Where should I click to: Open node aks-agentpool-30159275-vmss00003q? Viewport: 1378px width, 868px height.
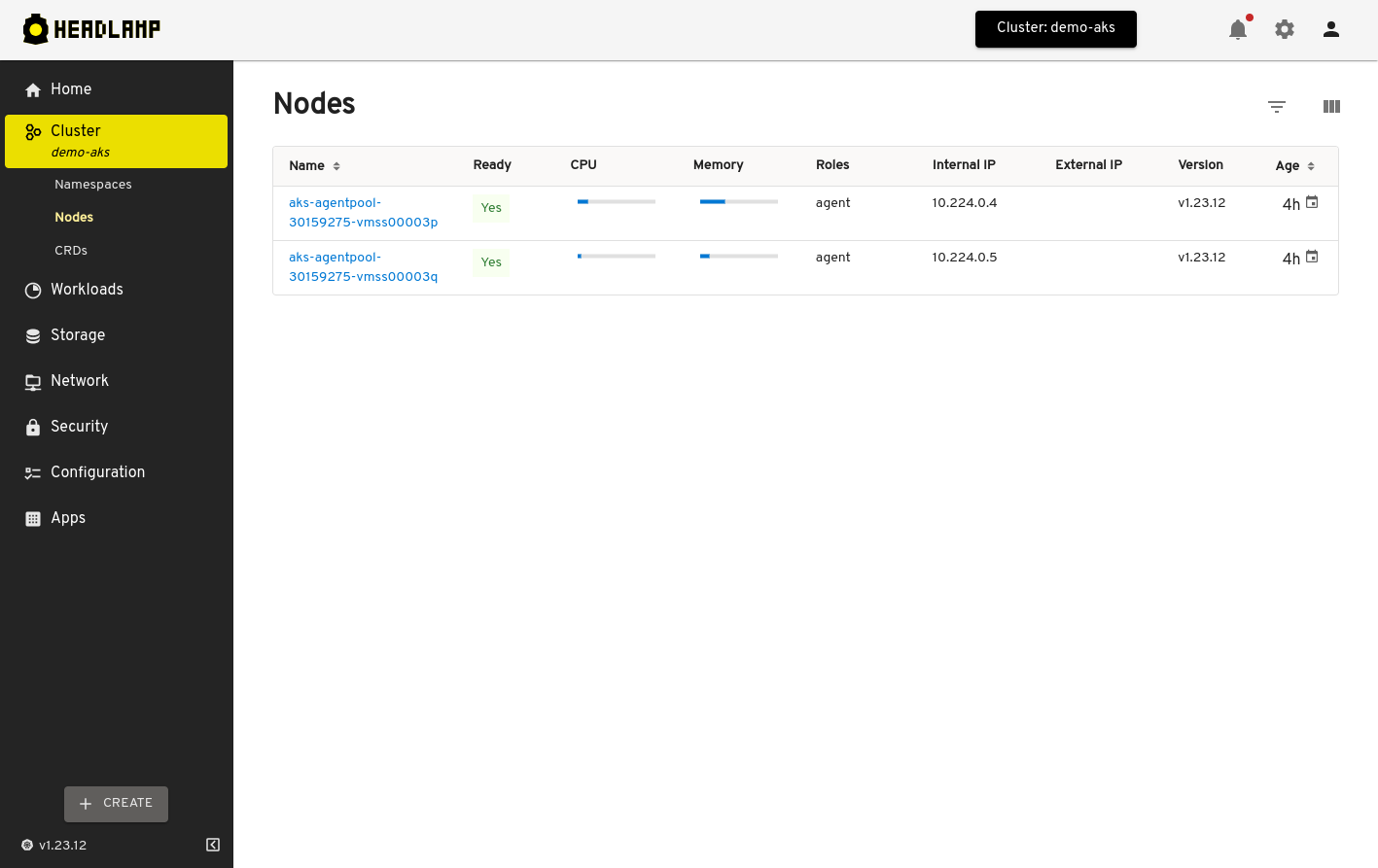(363, 267)
